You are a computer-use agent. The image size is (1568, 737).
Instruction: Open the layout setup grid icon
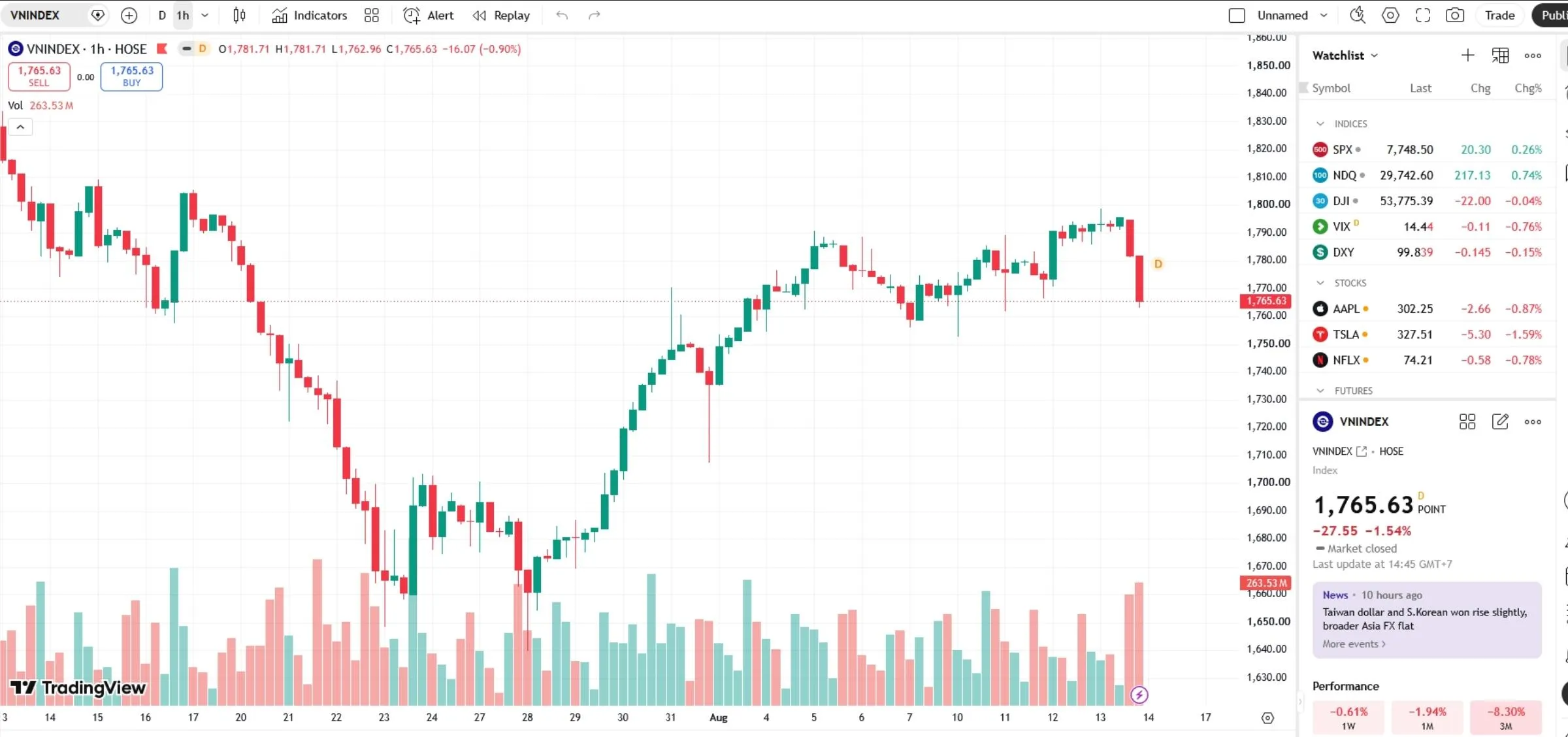pos(371,15)
